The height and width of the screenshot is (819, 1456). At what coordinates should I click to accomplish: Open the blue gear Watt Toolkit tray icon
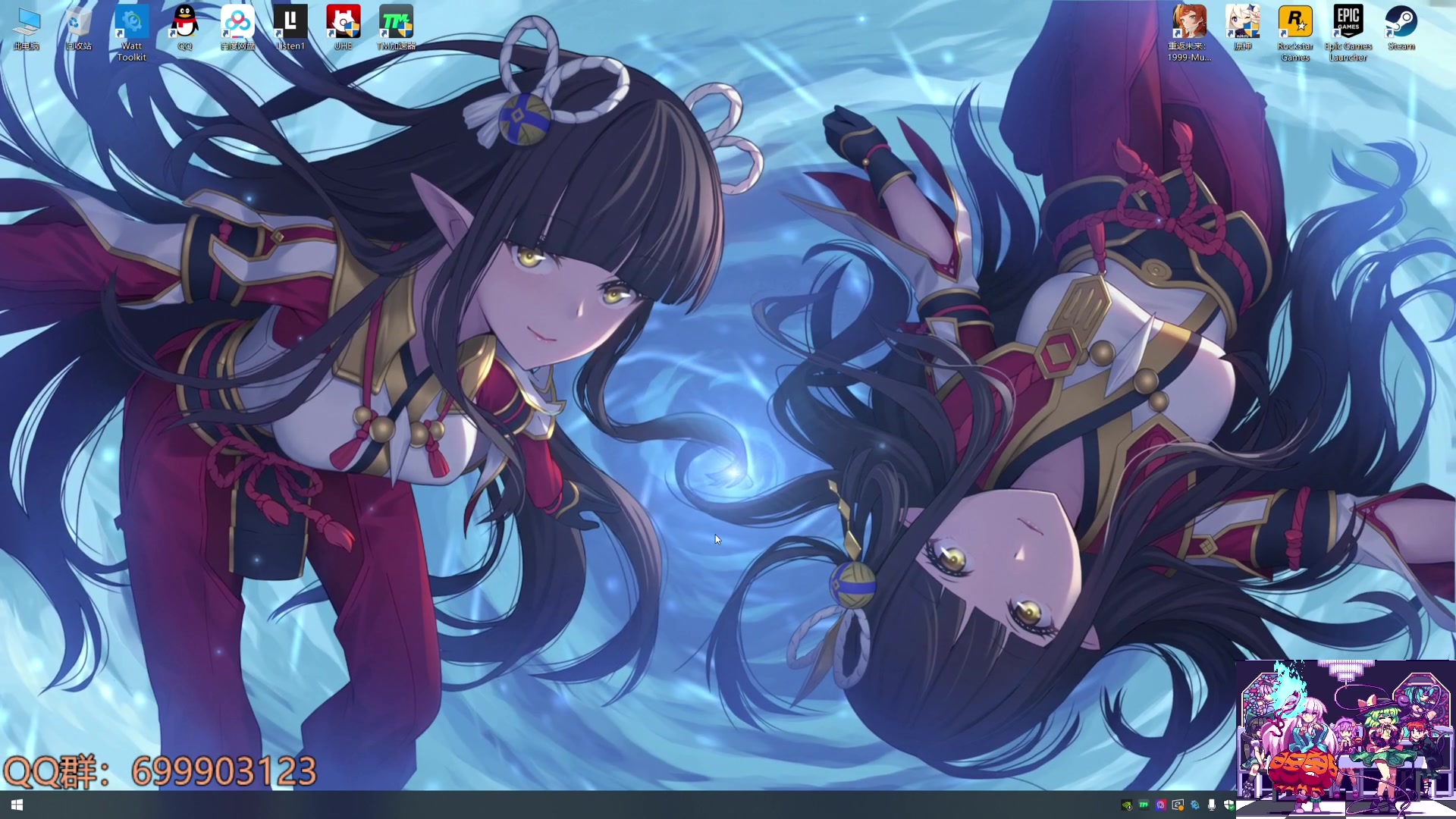point(1195,805)
